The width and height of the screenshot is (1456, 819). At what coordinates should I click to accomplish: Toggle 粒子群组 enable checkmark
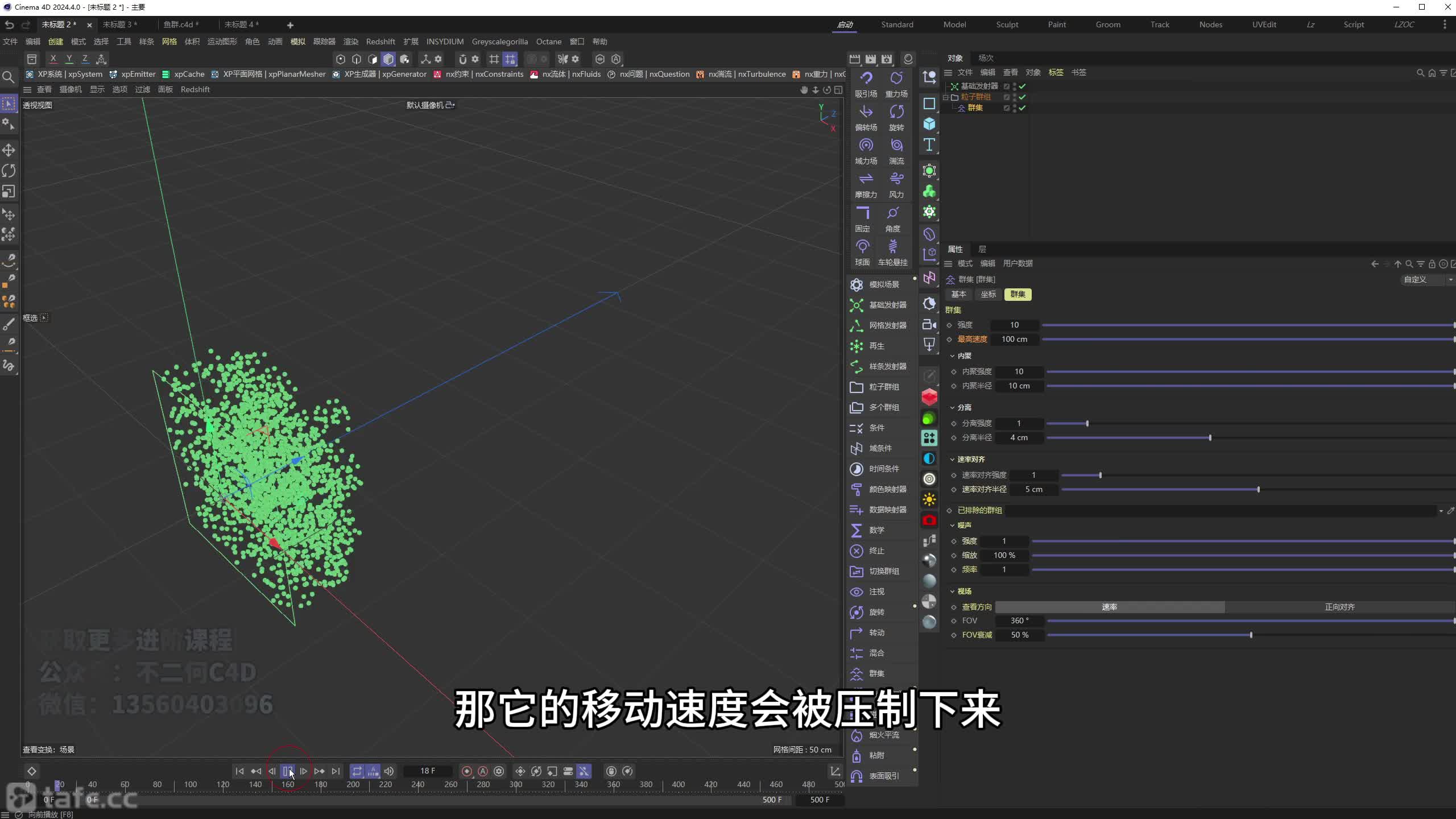[1022, 97]
